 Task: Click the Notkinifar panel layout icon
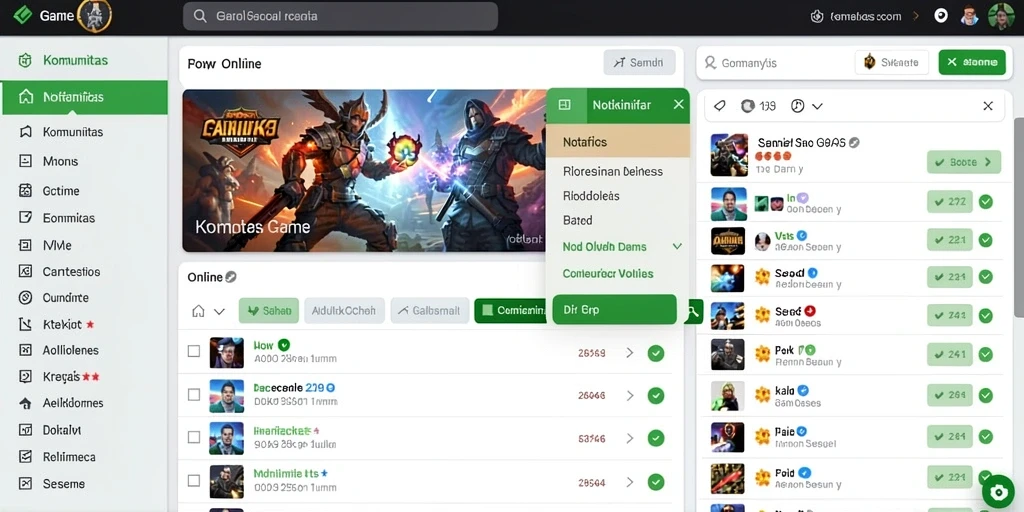coord(565,104)
